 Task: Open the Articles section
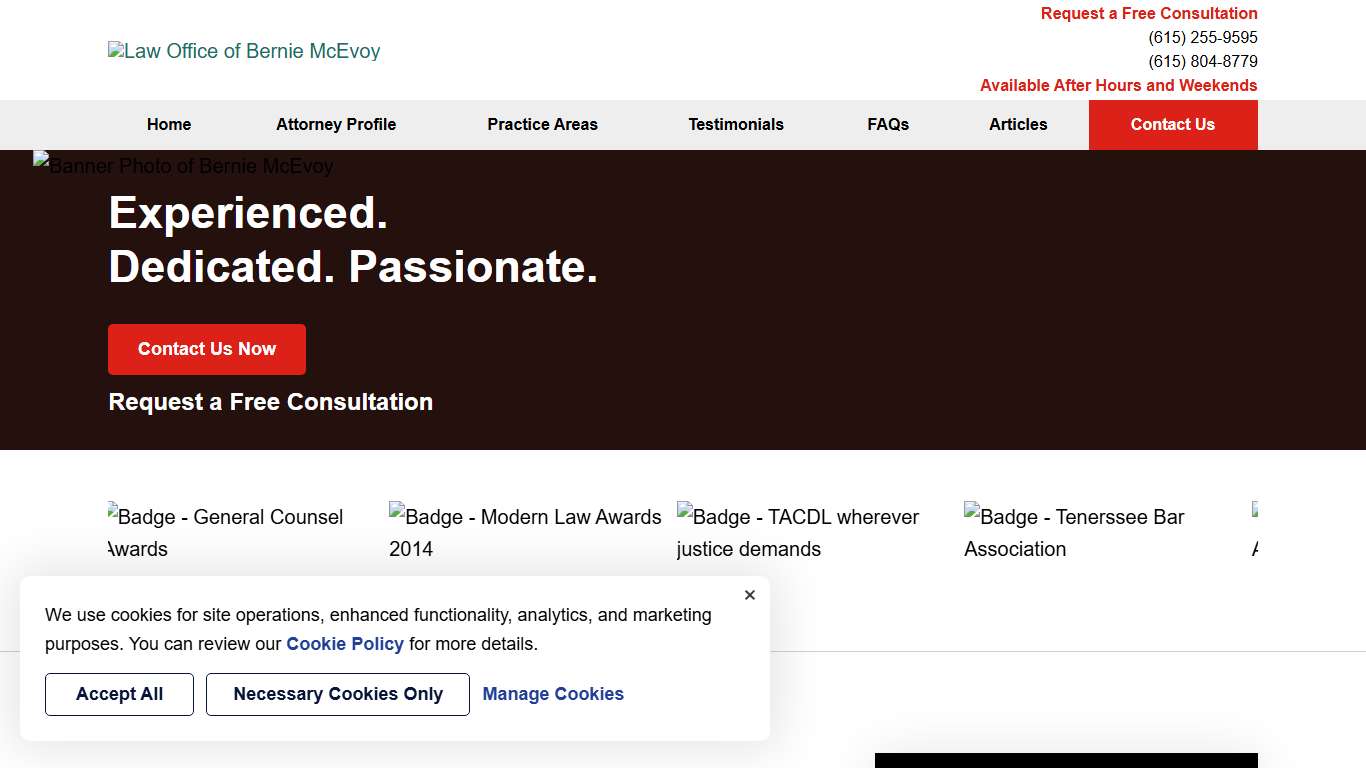1018,125
